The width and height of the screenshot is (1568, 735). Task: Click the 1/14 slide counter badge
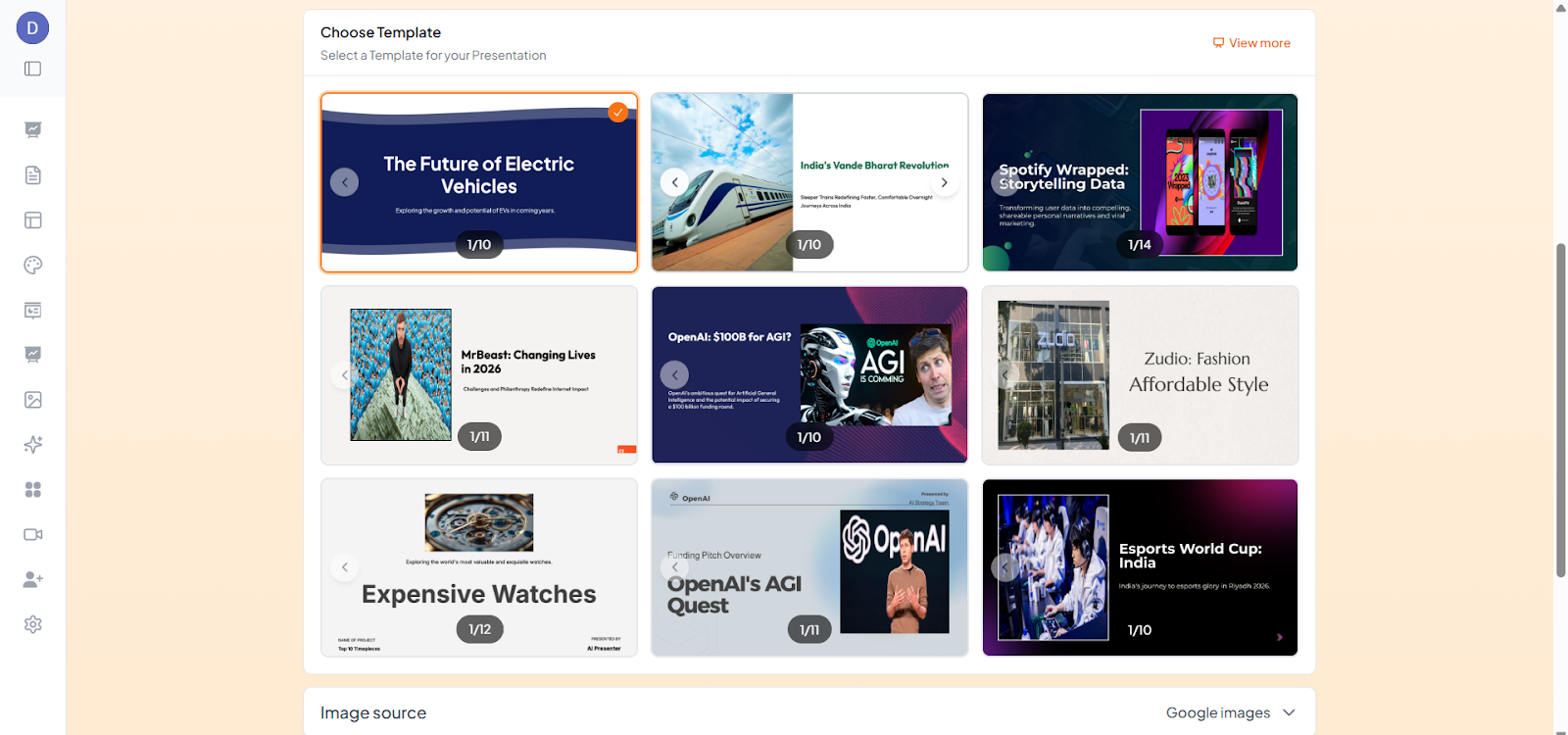1139,245
